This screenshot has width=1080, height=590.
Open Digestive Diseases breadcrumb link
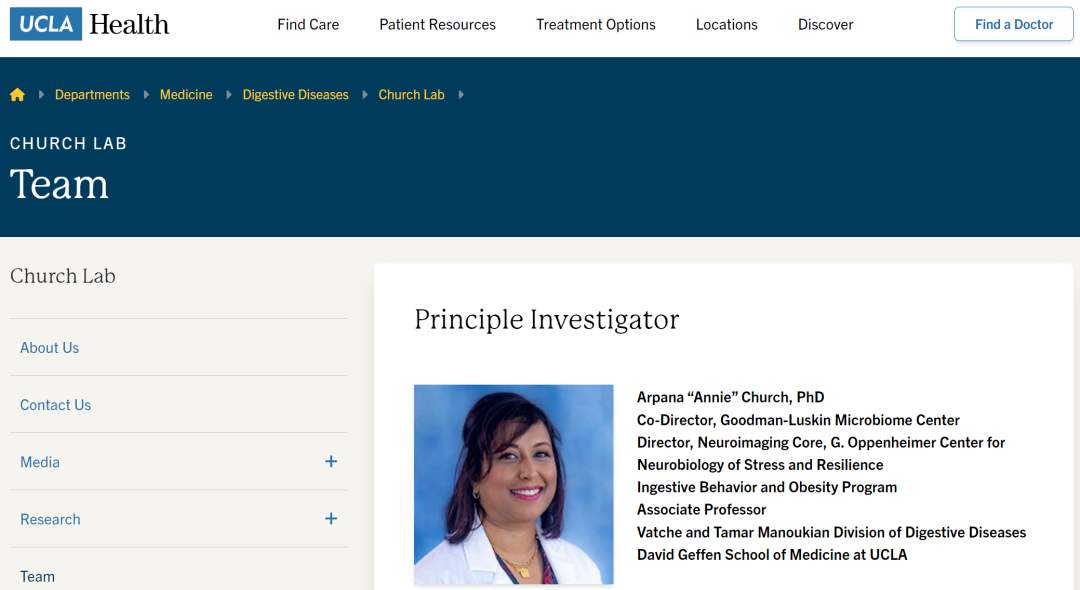295,95
